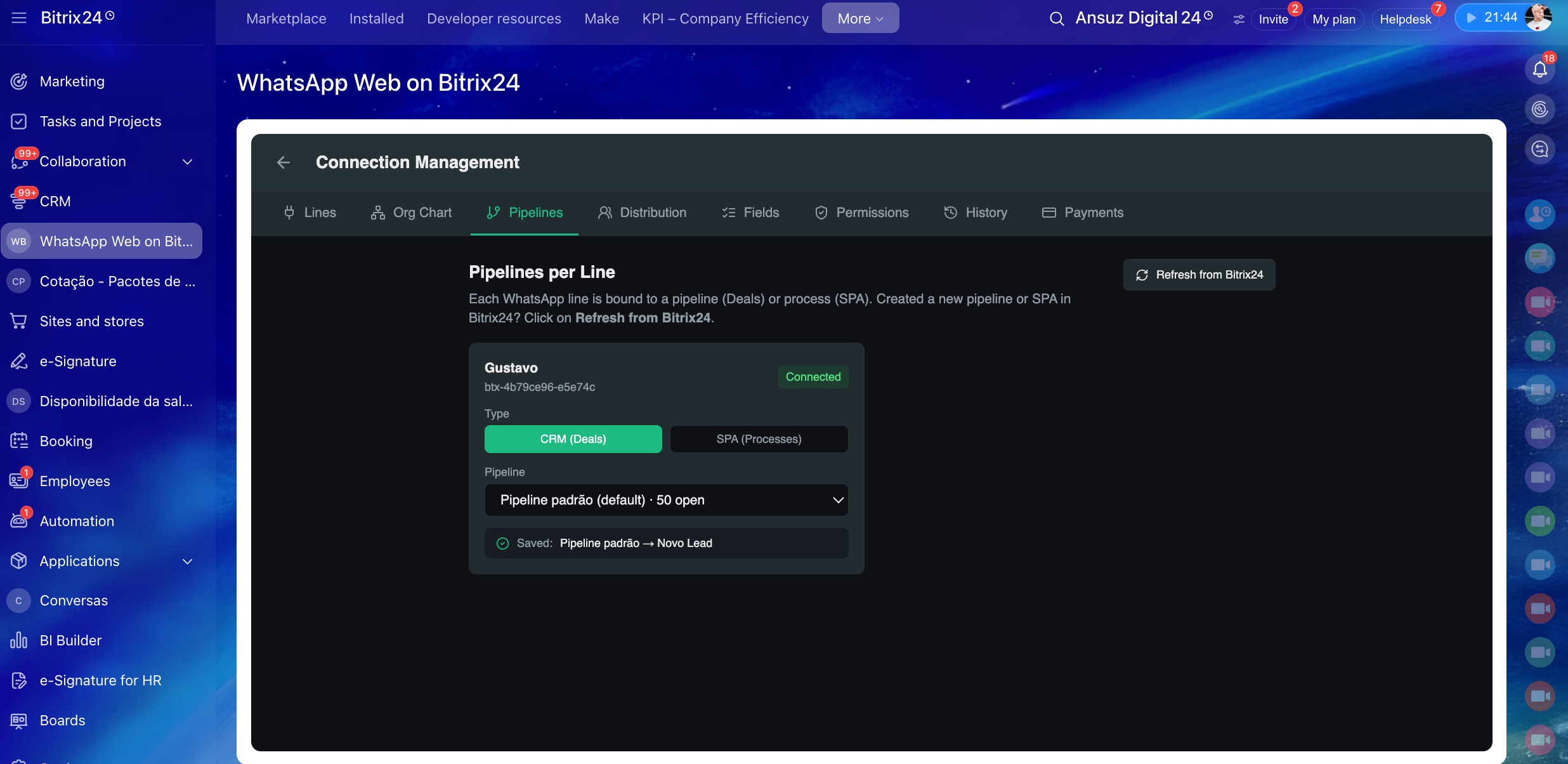
Task: Click the WB avatar for WhatsApp Web
Action: click(19, 241)
